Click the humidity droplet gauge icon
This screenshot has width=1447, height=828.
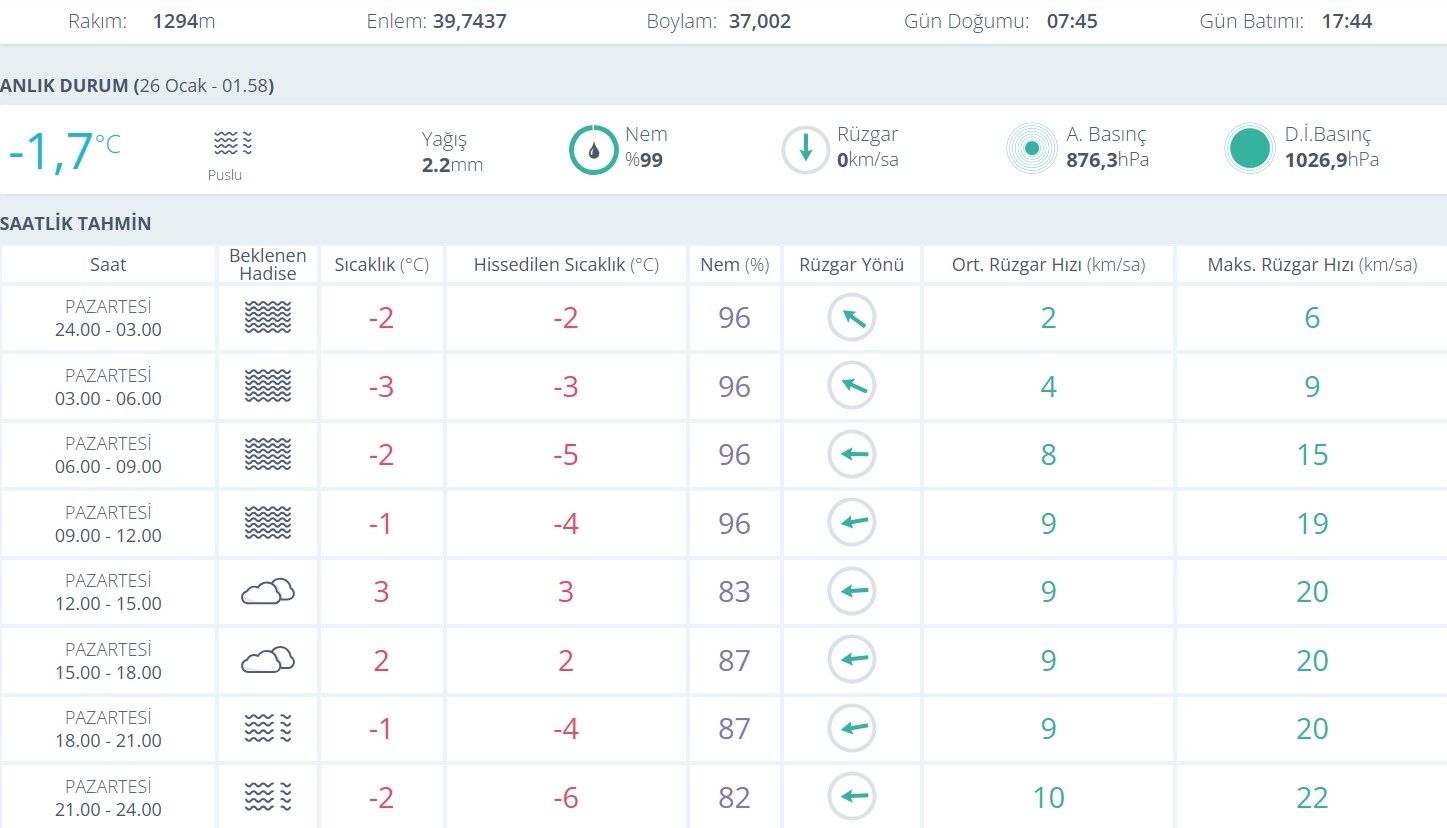click(594, 150)
